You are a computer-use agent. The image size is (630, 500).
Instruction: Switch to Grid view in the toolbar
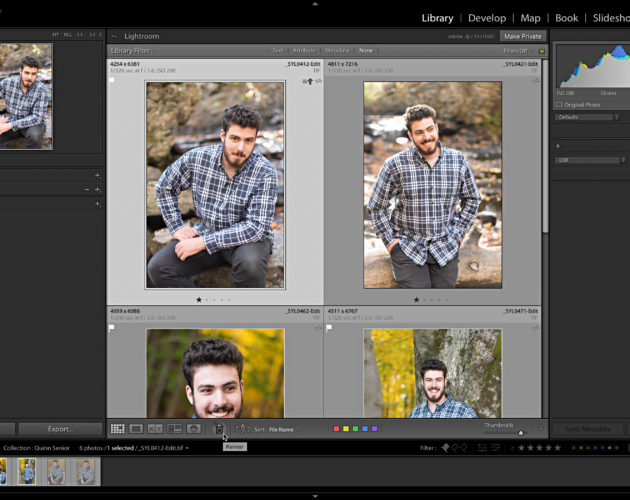tap(117, 429)
